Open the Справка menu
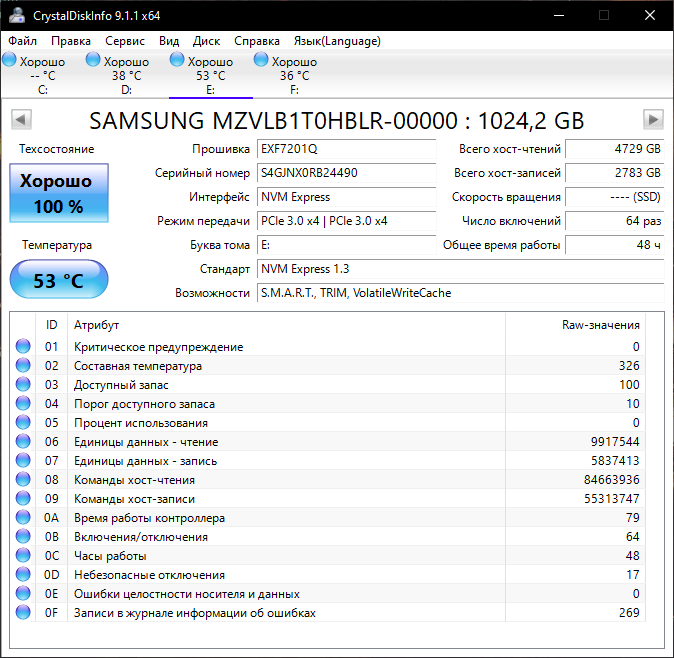674x658 pixels. tap(257, 41)
